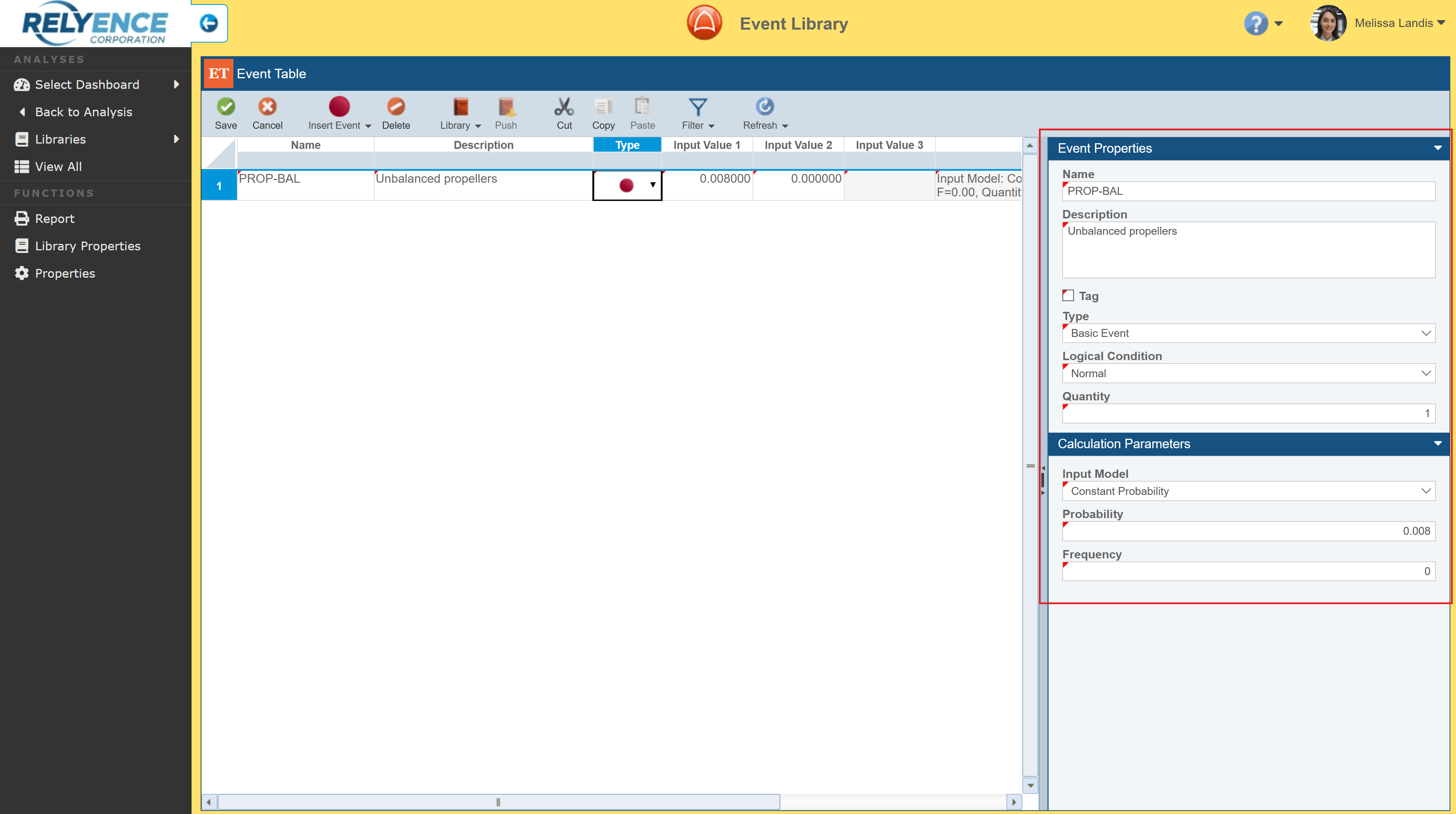Image resolution: width=1456 pixels, height=814 pixels.
Task: Click the Cut scissors icon
Action: 564,106
